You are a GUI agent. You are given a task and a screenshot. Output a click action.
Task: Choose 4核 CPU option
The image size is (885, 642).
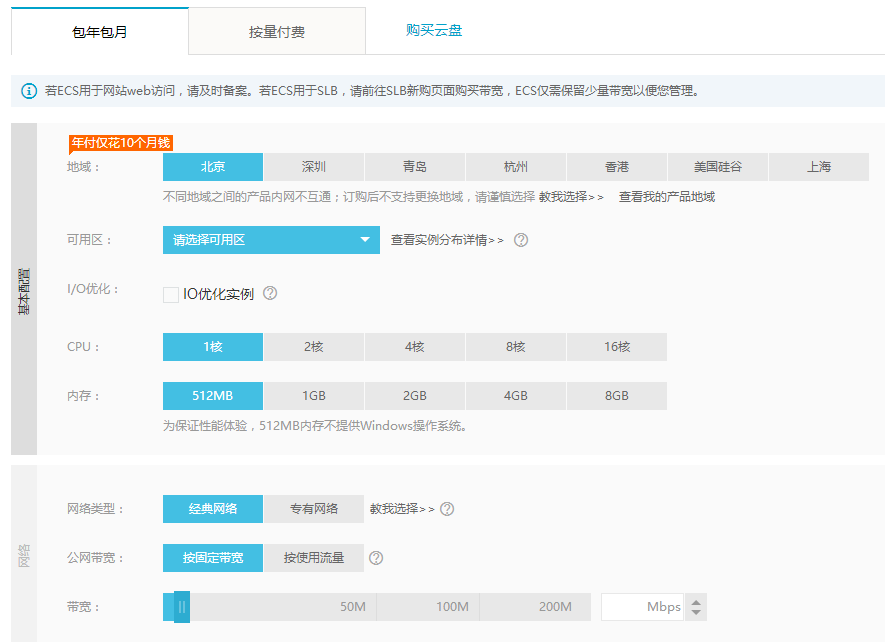[x=415, y=347]
